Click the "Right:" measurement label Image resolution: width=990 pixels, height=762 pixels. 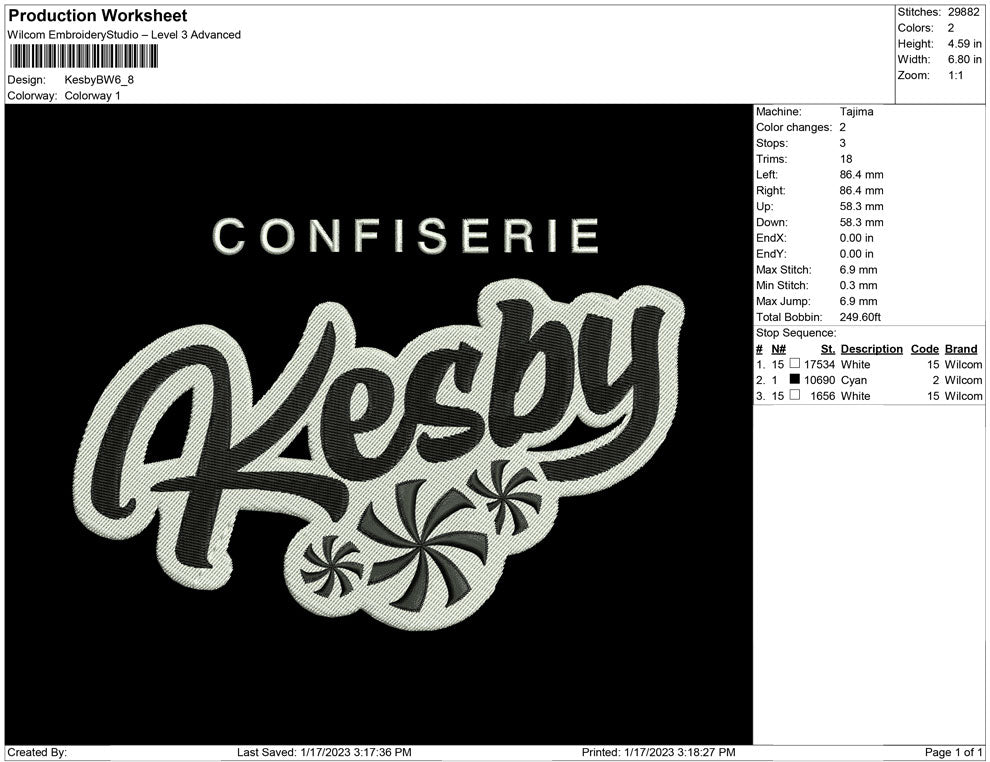[770, 190]
